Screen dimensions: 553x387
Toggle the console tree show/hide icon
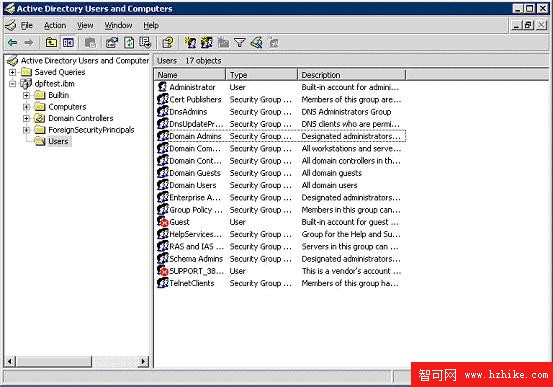point(68,43)
